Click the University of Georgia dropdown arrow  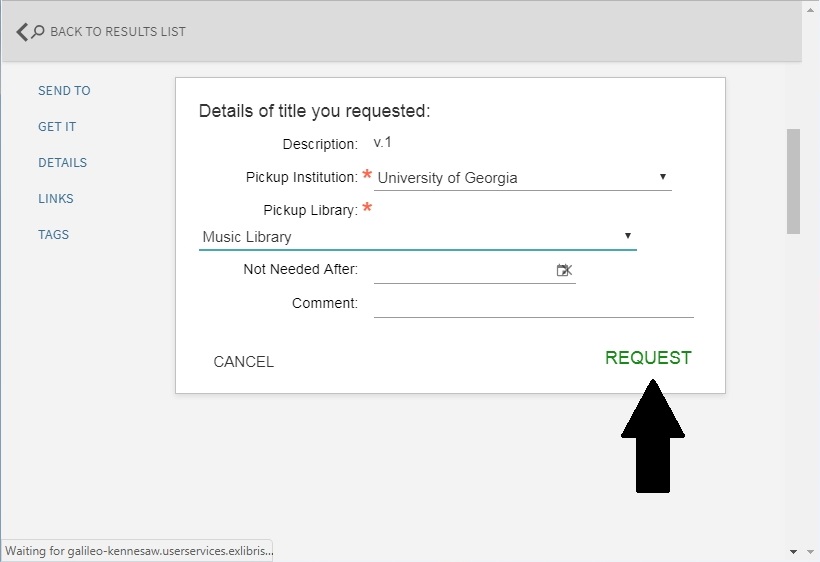[x=662, y=177]
